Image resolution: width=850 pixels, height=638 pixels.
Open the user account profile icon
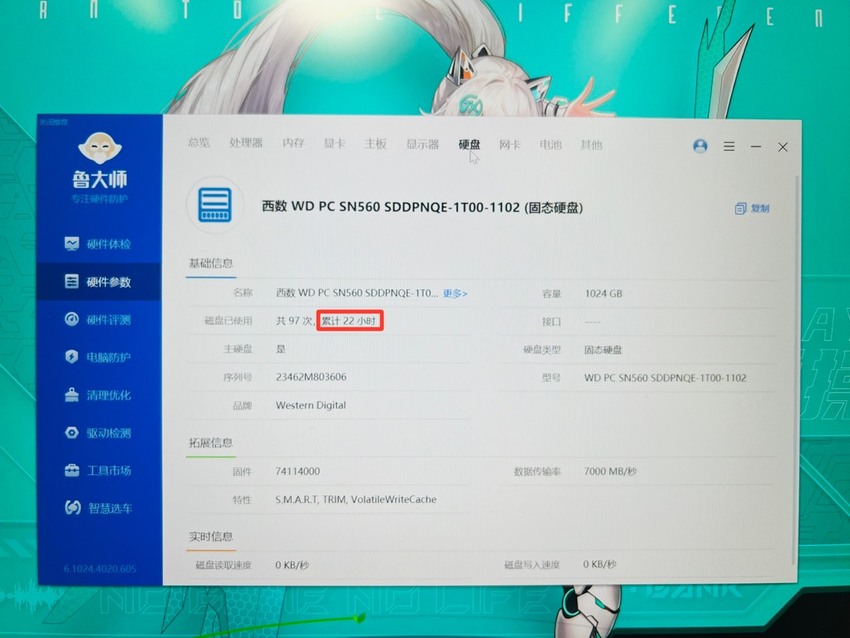pos(700,146)
